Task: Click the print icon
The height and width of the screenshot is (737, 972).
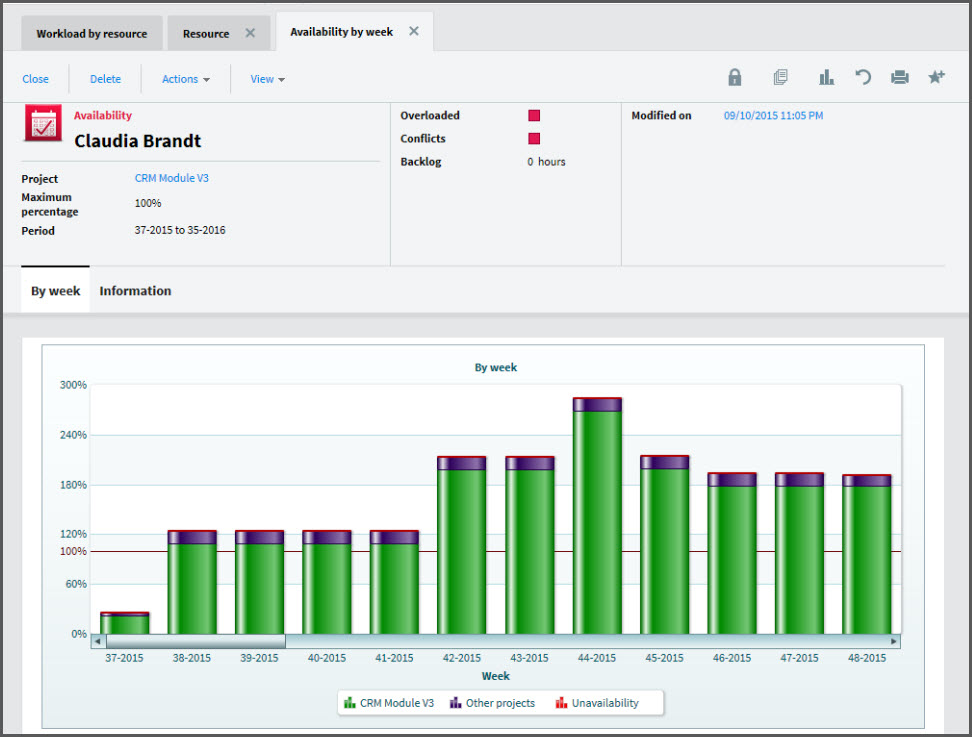Action: click(x=899, y=77)
